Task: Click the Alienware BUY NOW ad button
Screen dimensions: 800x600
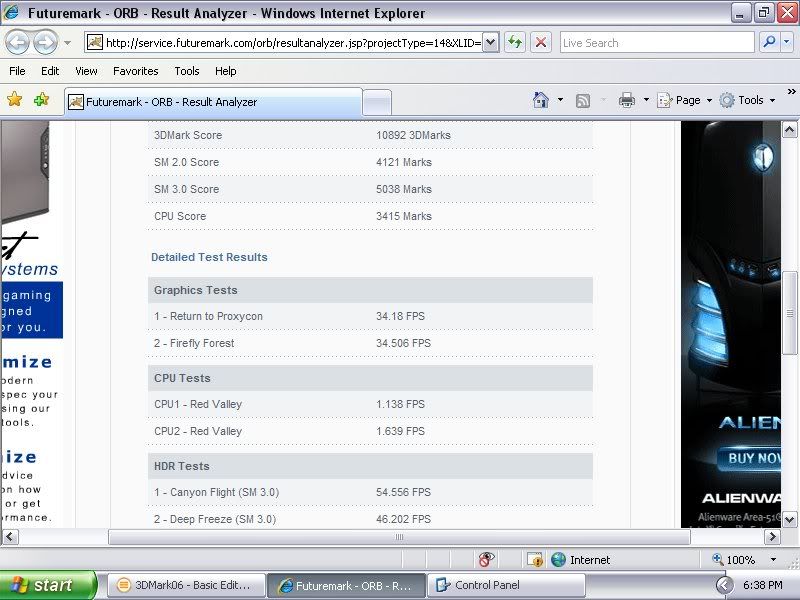Action: (x=749, y=458)
